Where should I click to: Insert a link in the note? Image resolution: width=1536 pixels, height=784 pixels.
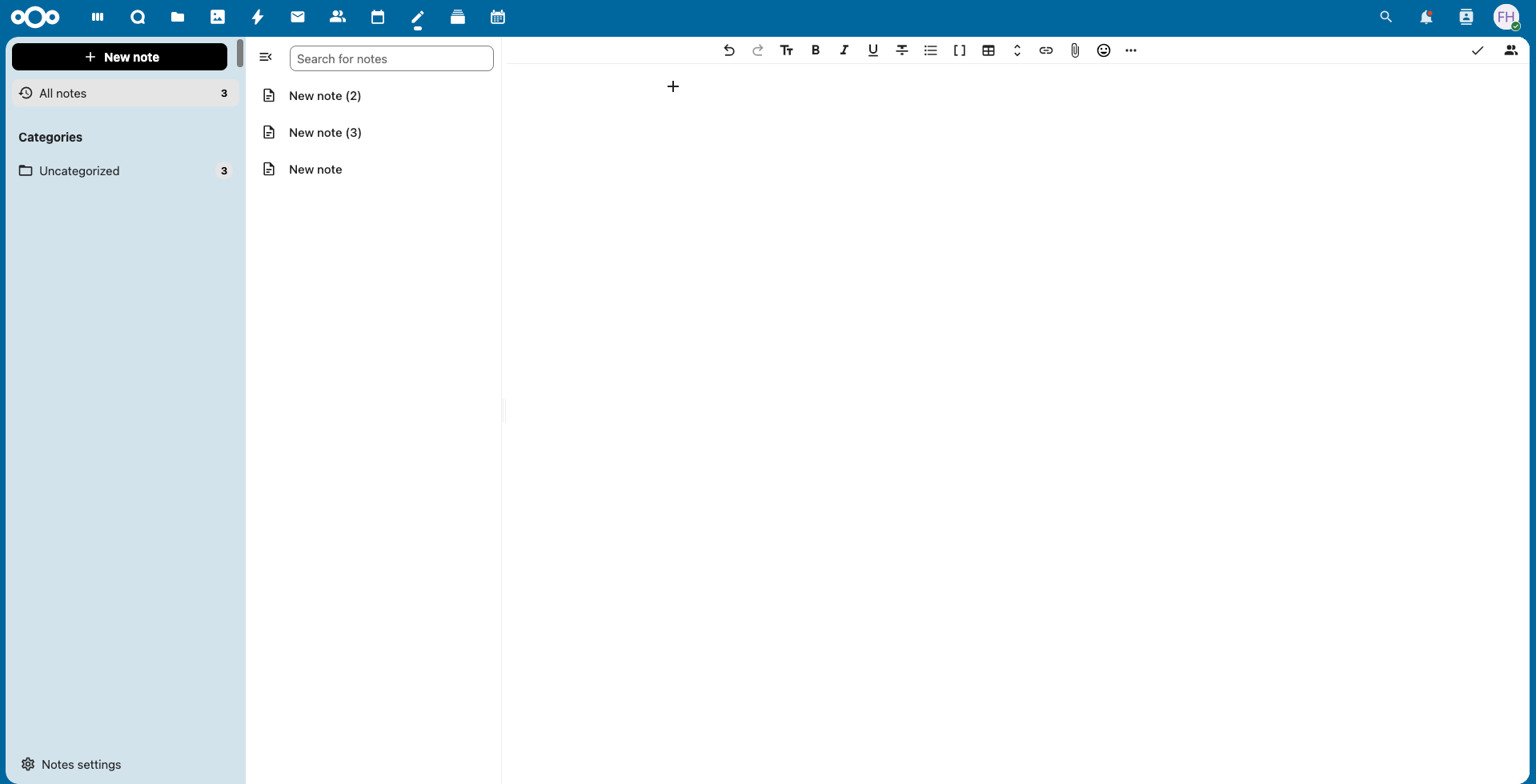pos(1046,50)
